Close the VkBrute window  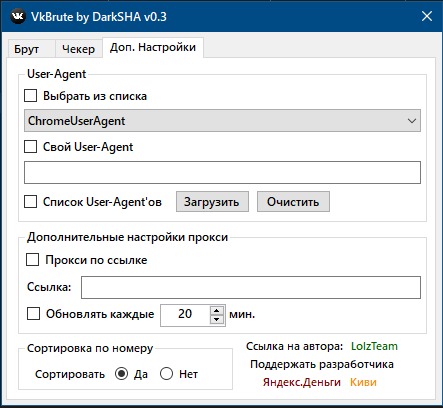427,16
